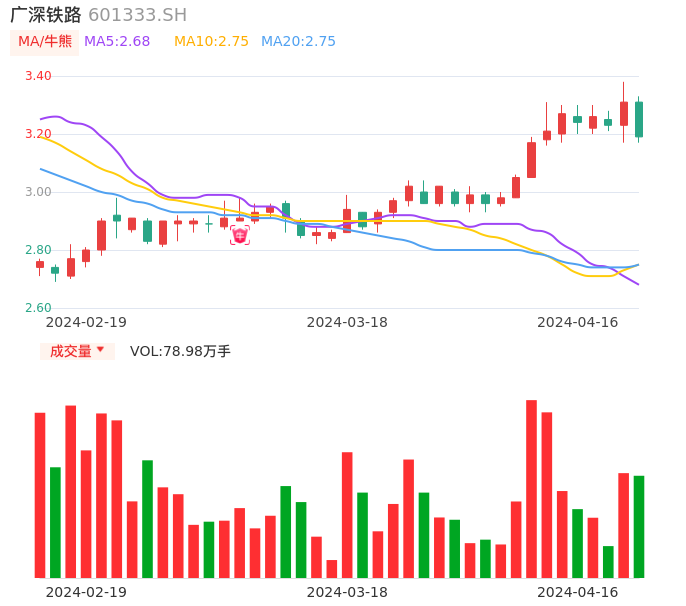The image size is (686, 606).
Task: Click the MA20:2.75 legend label
Action: point(298,42)
